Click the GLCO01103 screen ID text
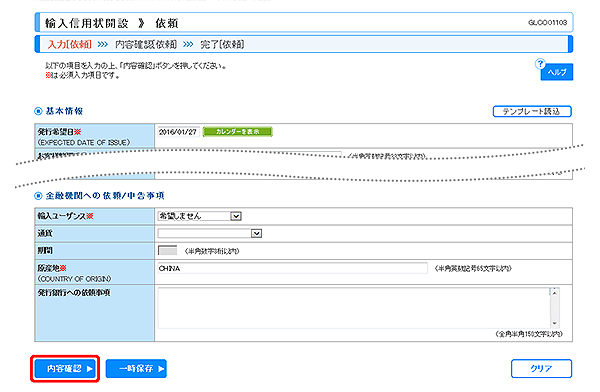This screenshot has width=600, height=392. [547, 23]
